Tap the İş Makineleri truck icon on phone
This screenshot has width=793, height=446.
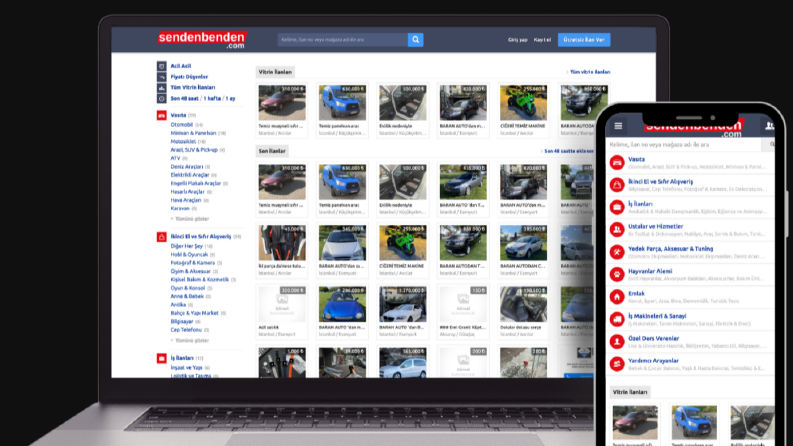[x=617, y=319]
